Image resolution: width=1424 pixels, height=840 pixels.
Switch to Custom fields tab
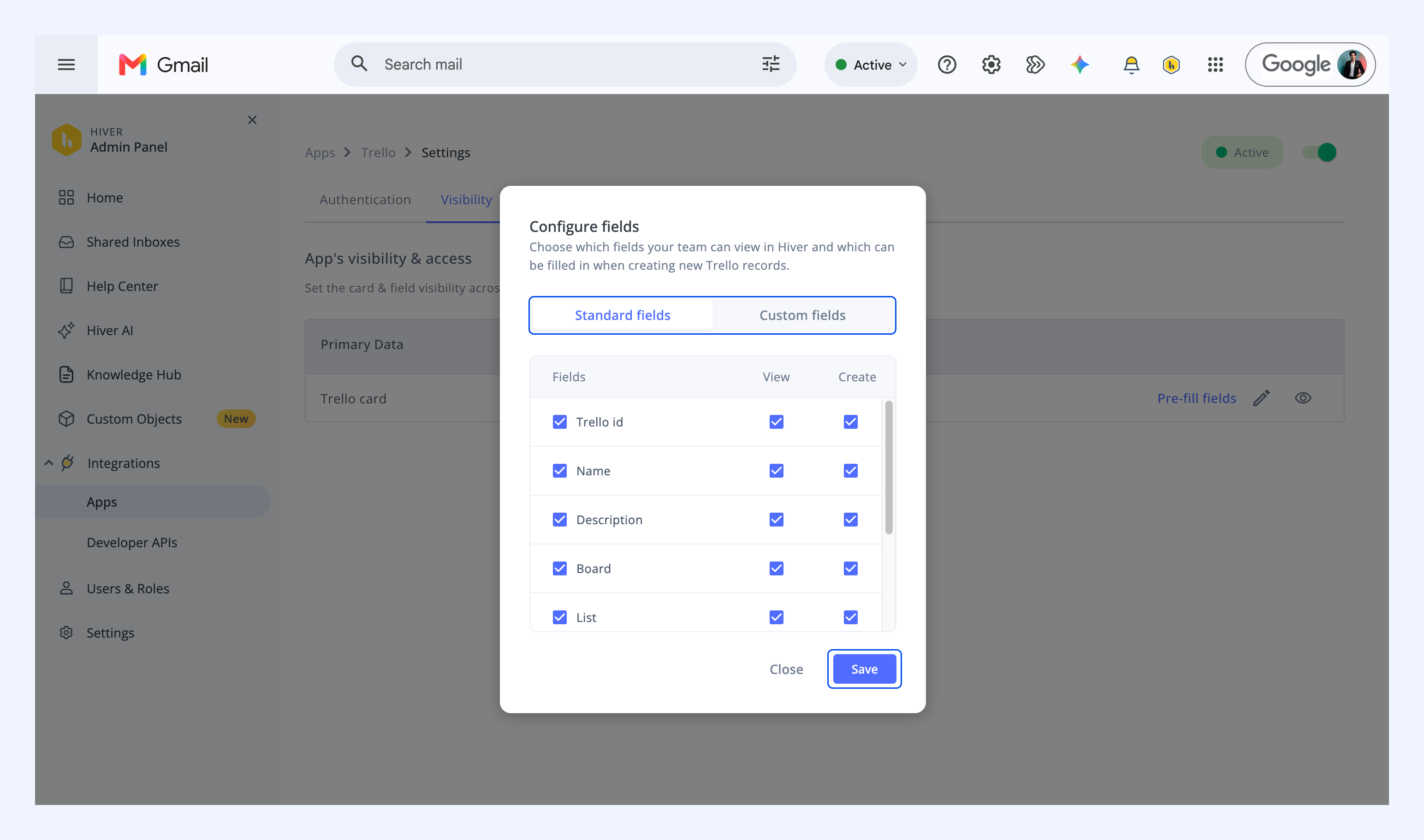coord(802,315)
